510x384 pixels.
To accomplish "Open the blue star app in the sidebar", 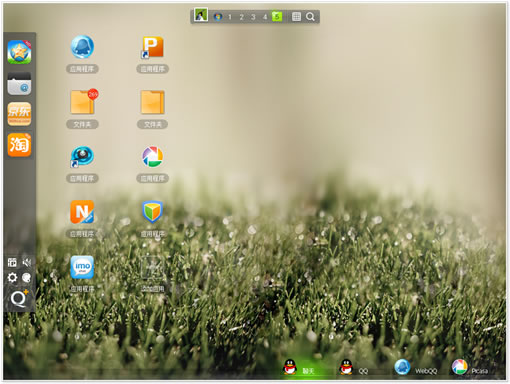I will pos(19,52).
